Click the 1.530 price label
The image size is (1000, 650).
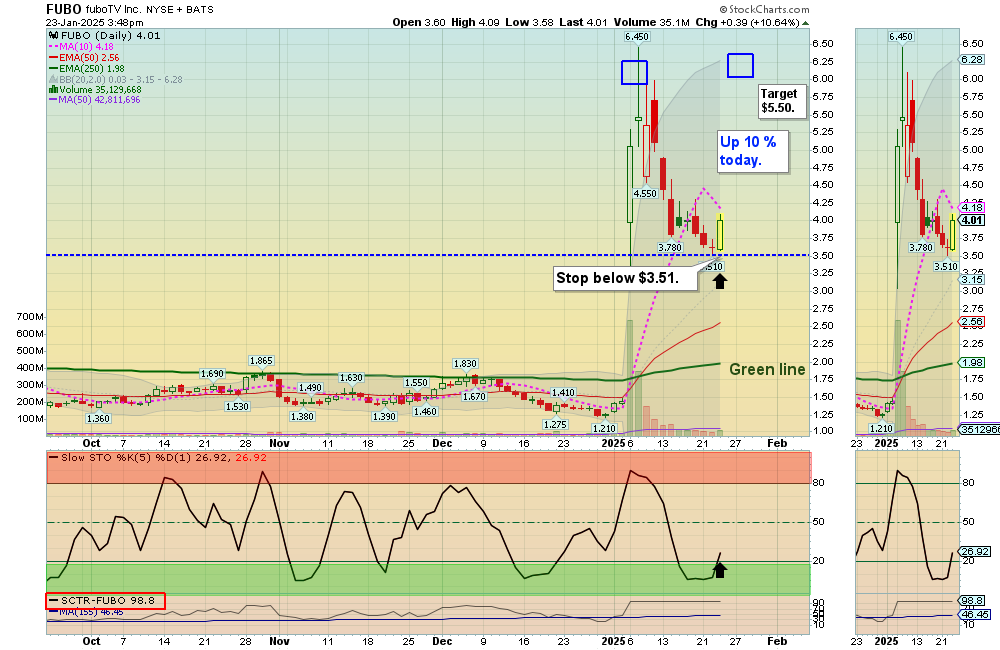coord(237,406)
